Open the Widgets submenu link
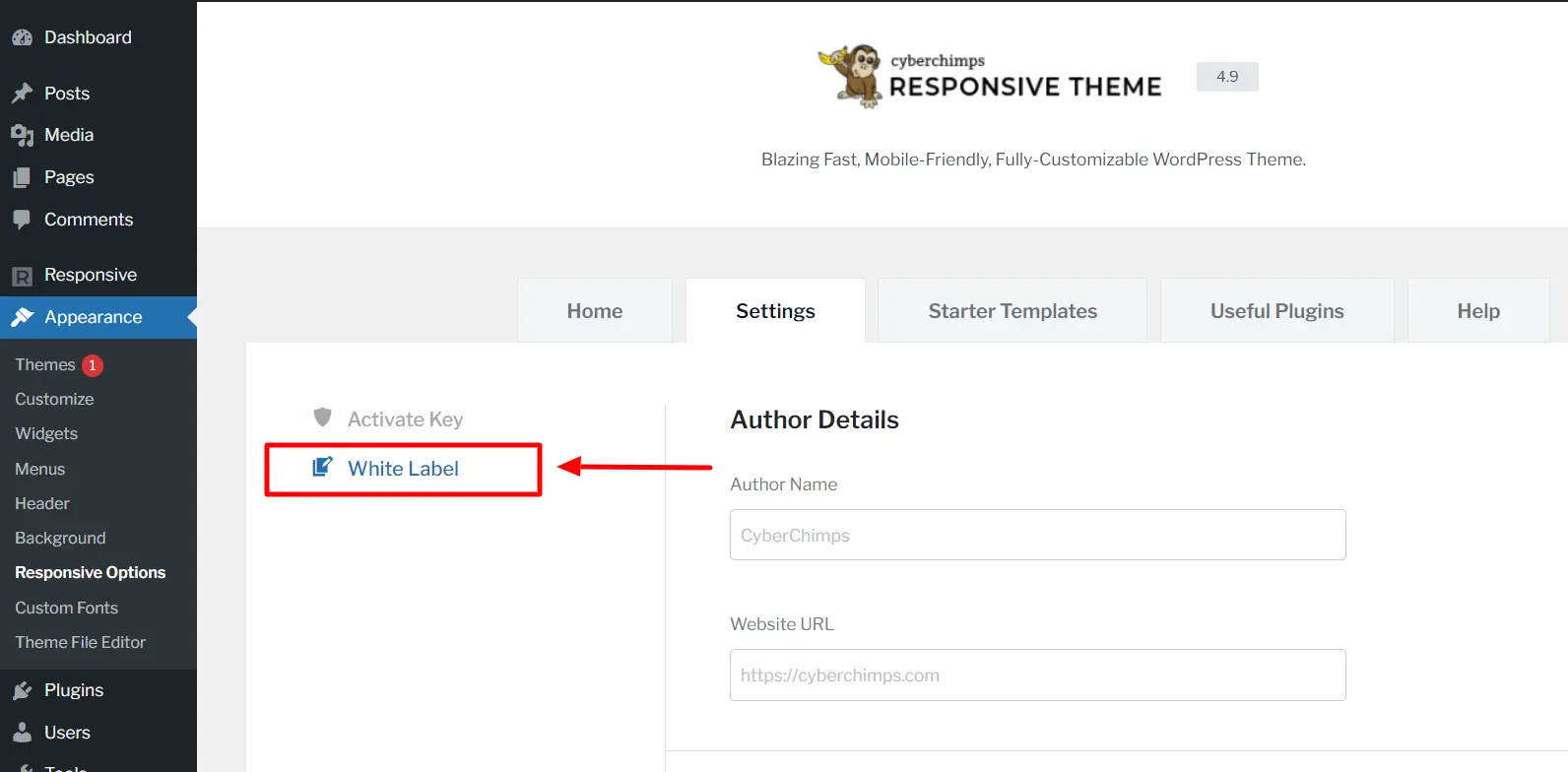 (x=46, y=433)
